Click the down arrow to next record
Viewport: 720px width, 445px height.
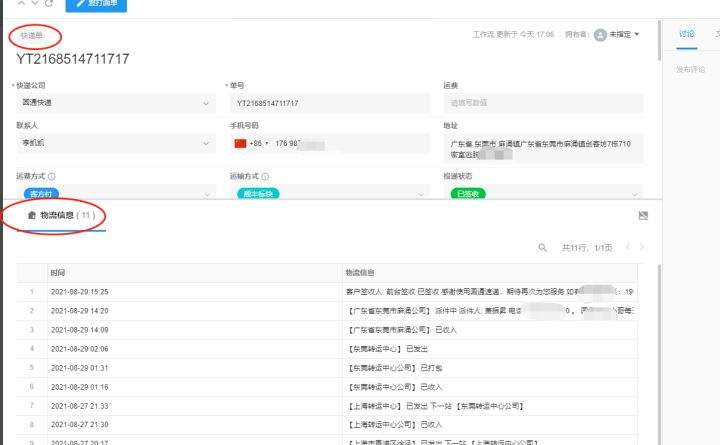coord(35,4)
